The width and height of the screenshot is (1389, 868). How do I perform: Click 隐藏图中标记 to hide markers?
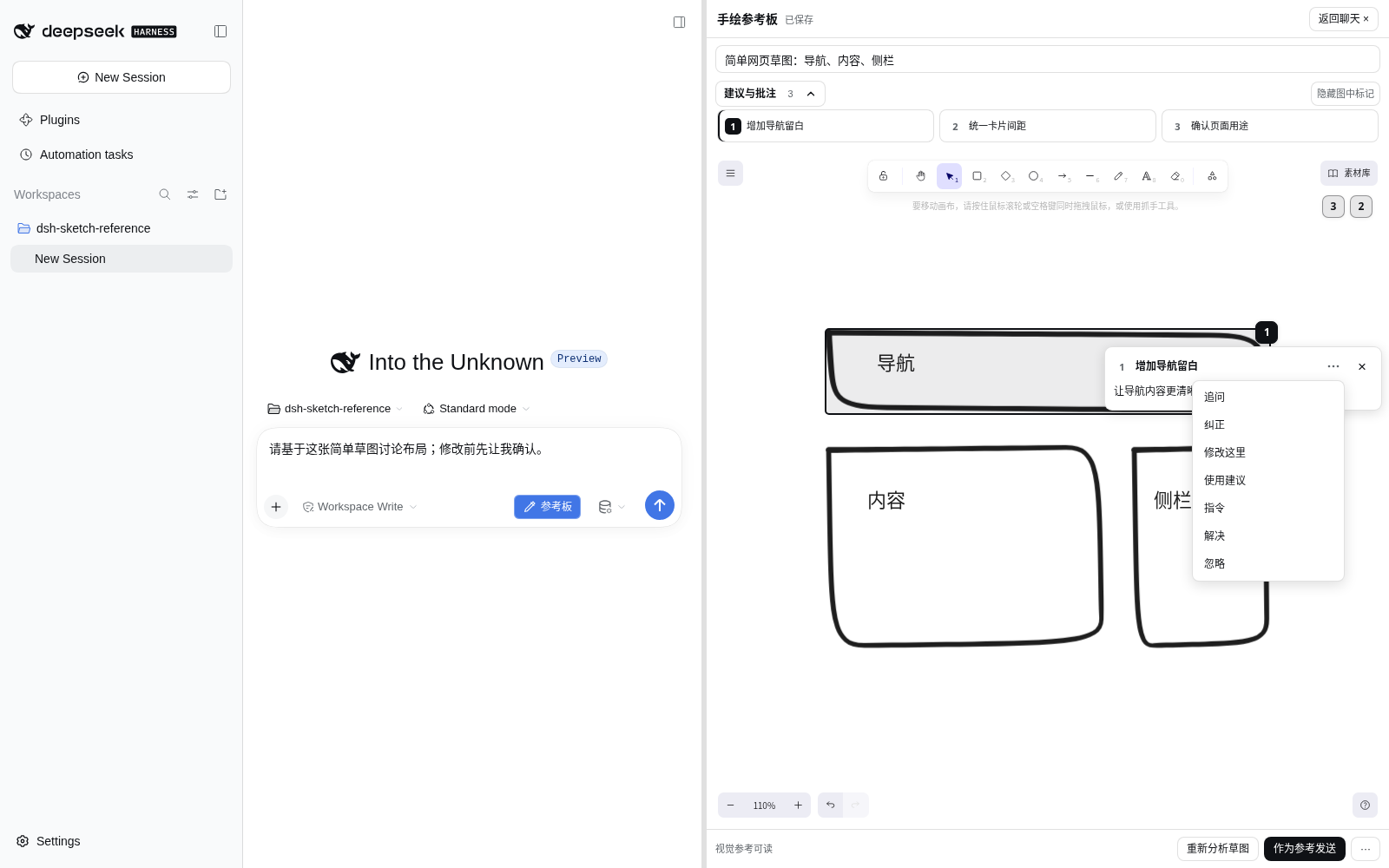point(1345,94)
